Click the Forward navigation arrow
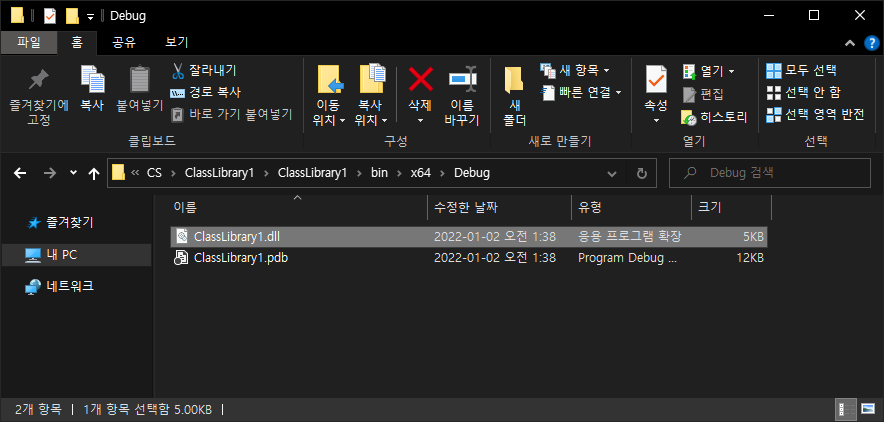Image resolution: width=884 pixels, height=422 pixels. (50, 174)
